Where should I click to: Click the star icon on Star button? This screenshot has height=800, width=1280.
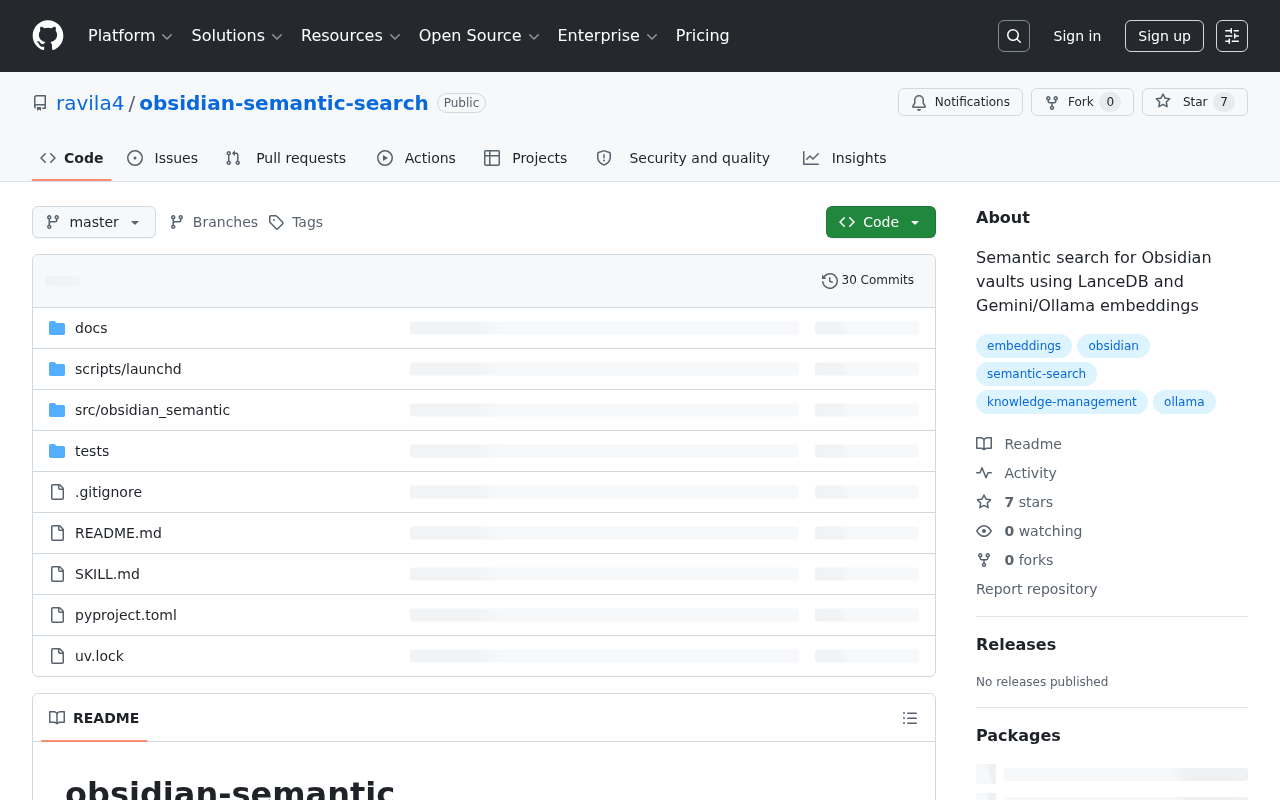tap(1163, 102)
